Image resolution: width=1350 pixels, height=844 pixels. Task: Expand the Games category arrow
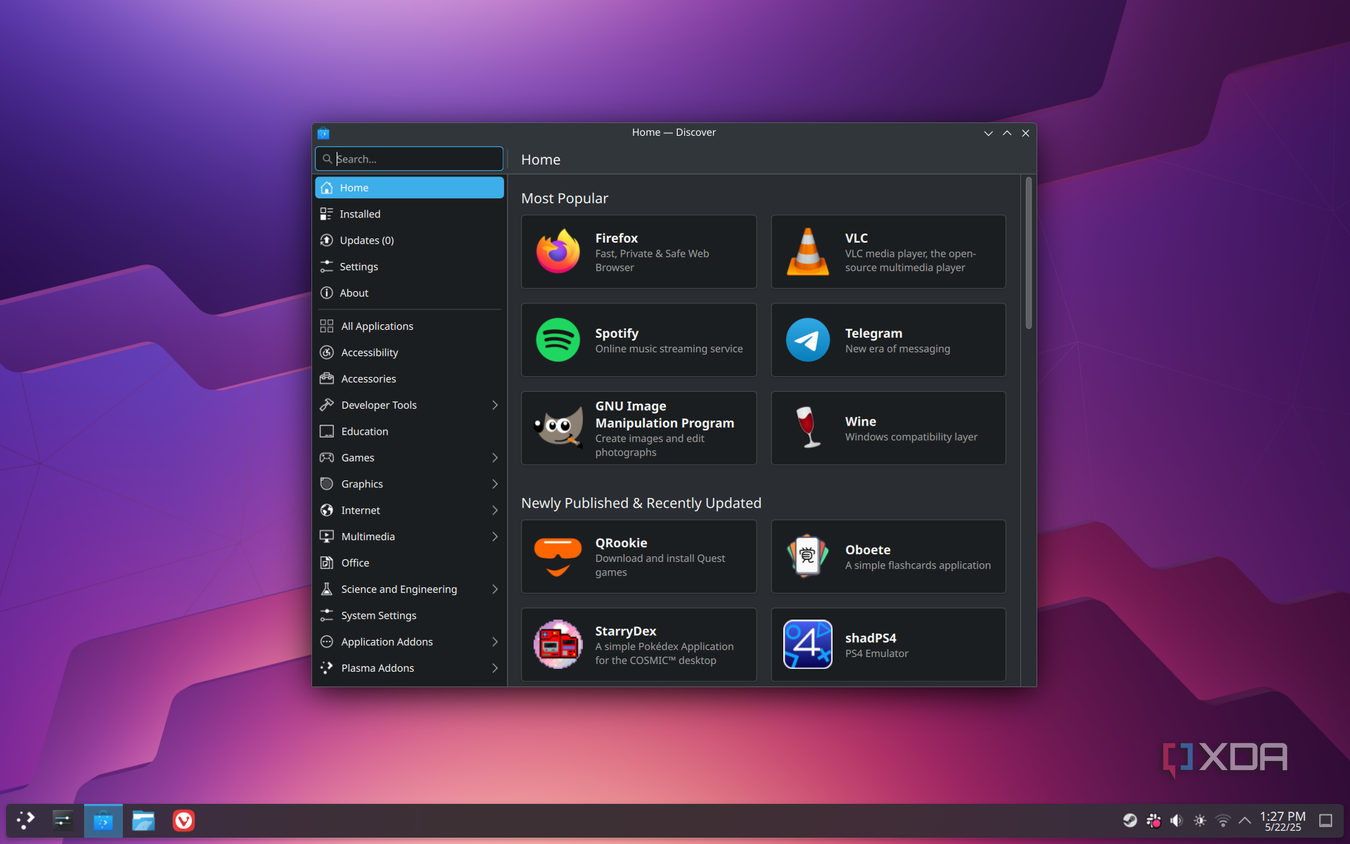pos(495,458)
